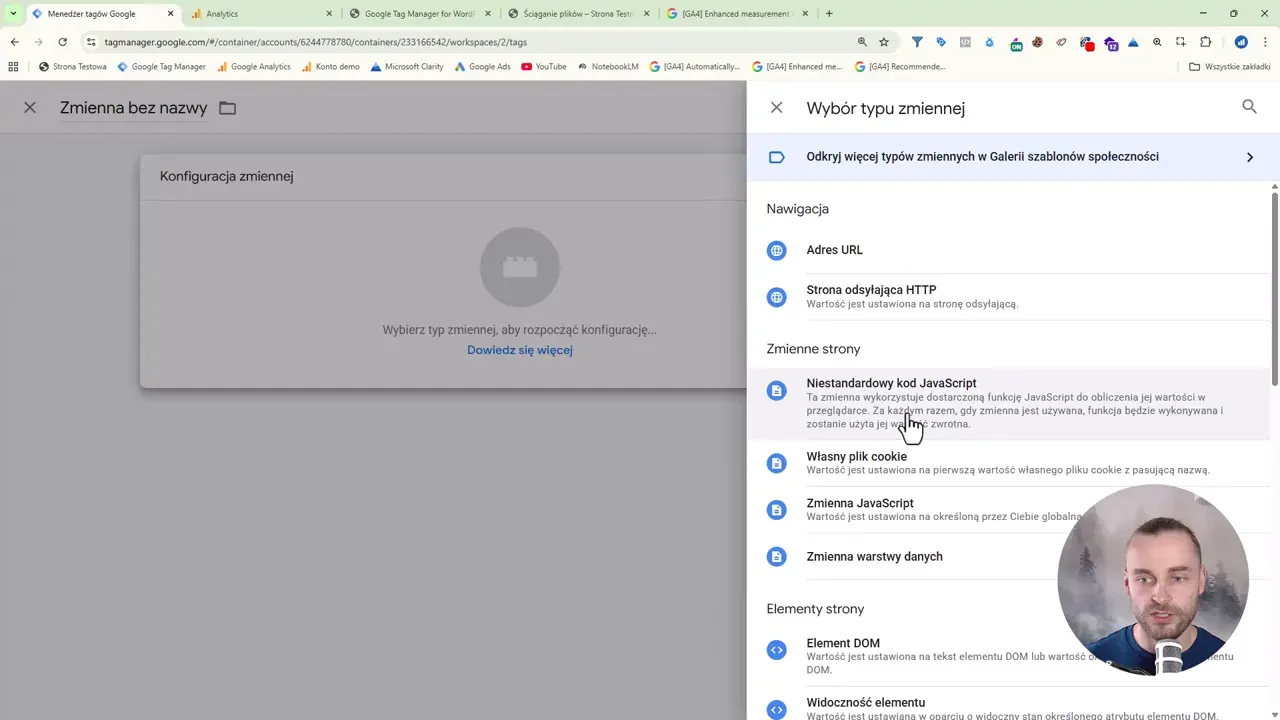The height and width of the screenshot is (720, 1280).
Task: Open Chrome profile avatar
Action: pyautogui.click(x=1241, y=42)
